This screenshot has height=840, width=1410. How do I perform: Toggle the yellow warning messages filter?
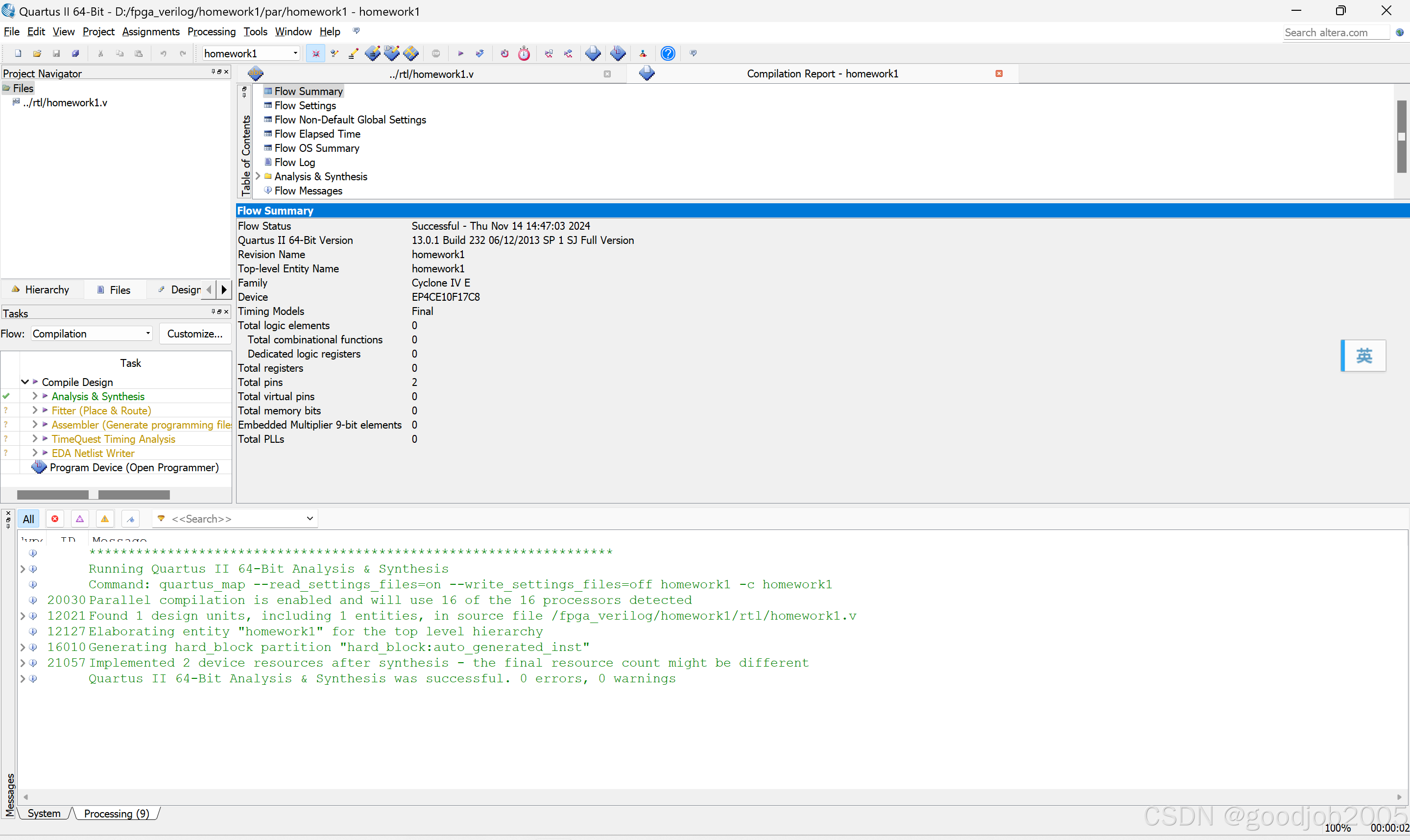105,519
